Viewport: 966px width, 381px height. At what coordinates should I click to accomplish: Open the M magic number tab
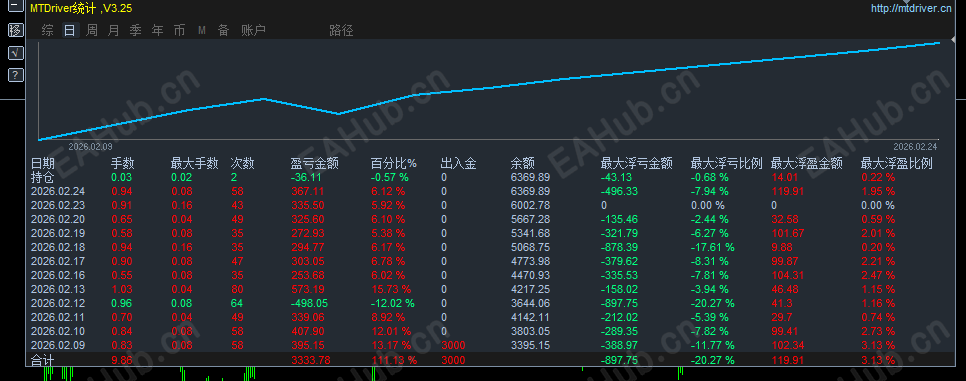pos(202,30)
